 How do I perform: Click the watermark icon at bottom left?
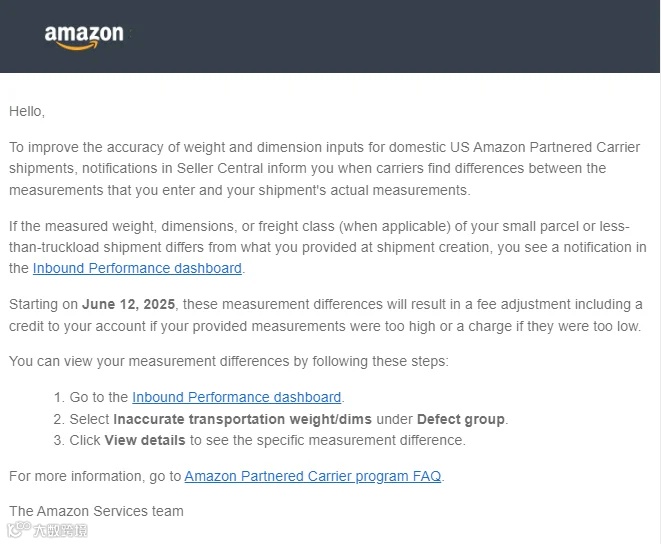pyautogui.click(x=18, y=531)
